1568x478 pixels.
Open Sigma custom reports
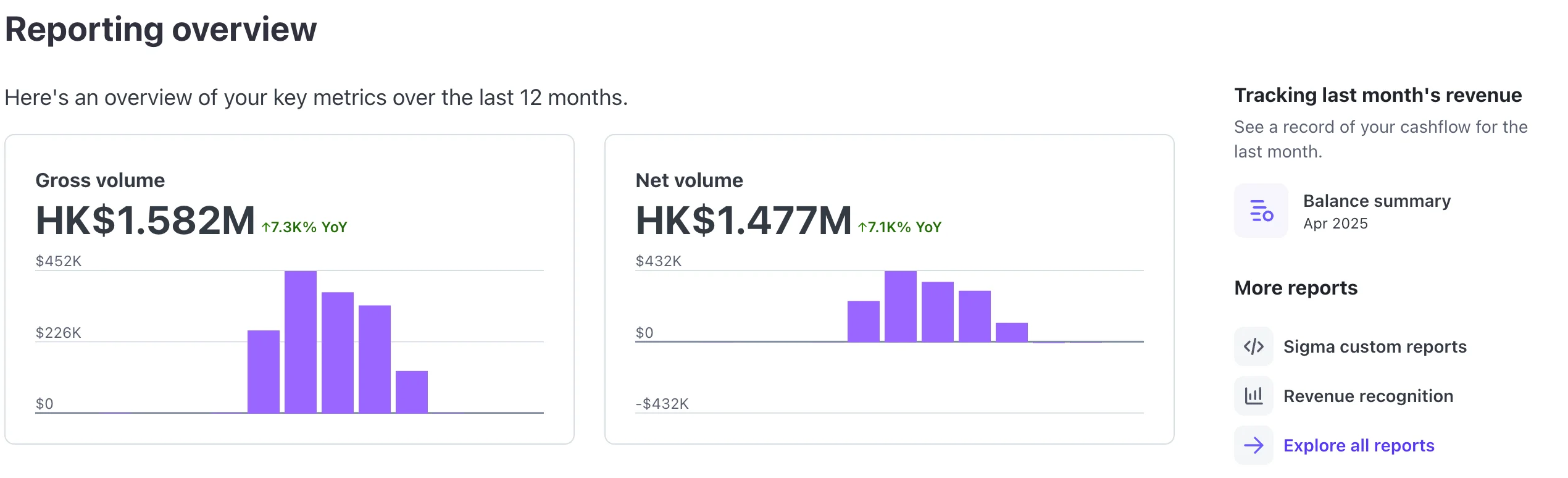pyautogui.click(x=1375, y=346)
